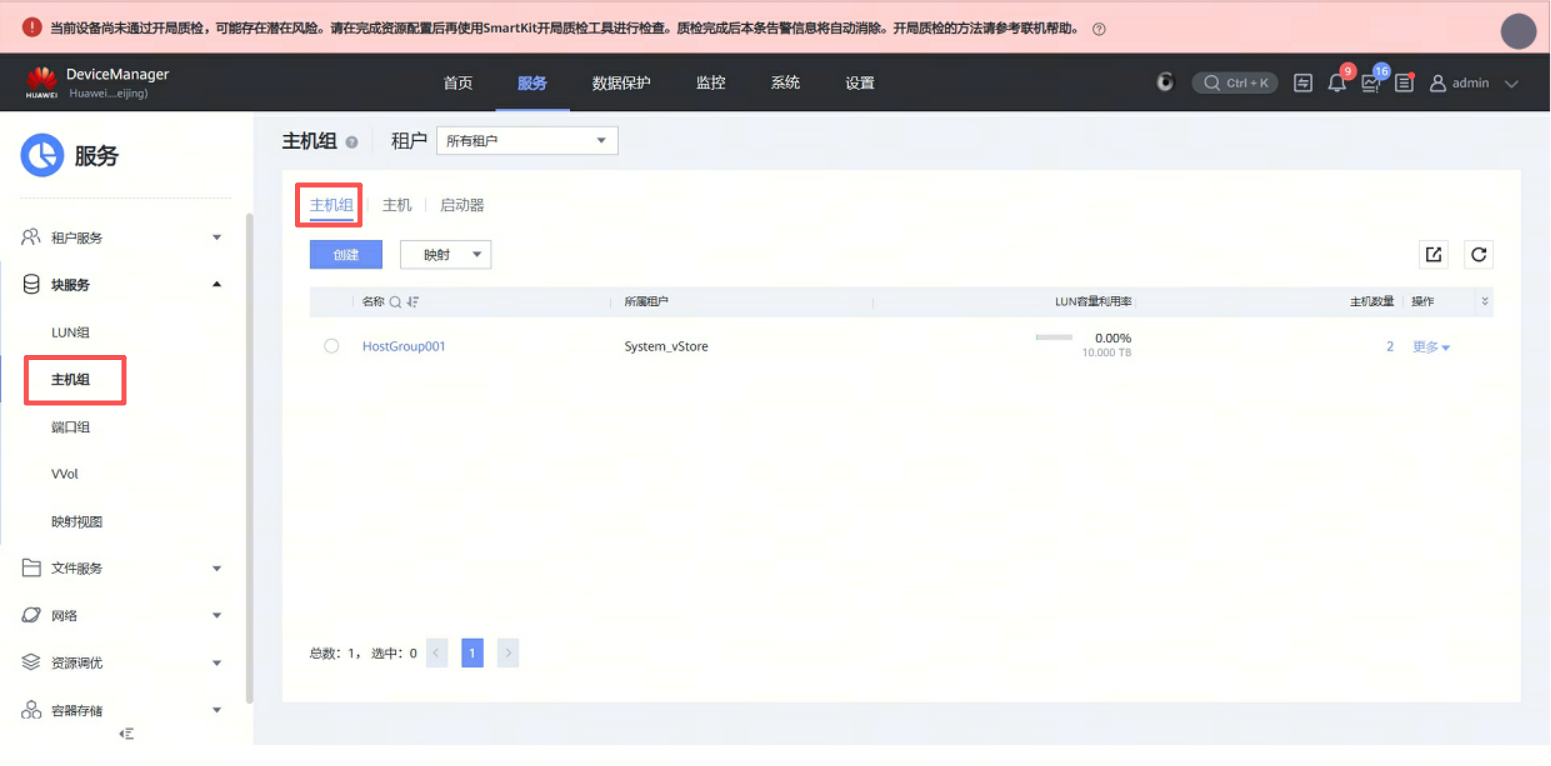Click the sidebar vertical scrollbar

click(x=249, y=458)
